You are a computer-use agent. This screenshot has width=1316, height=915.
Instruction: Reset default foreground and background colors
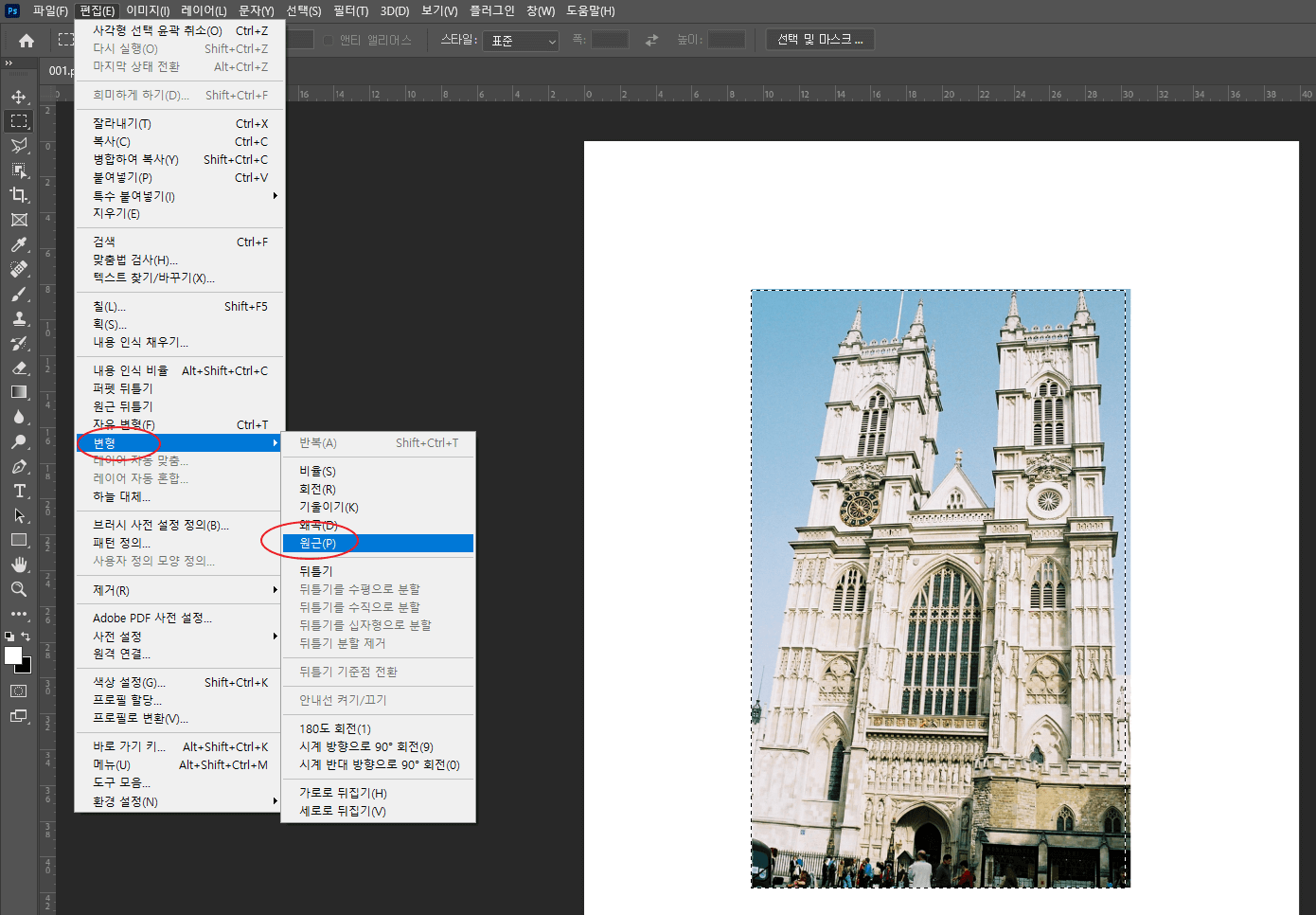point(9,637)
